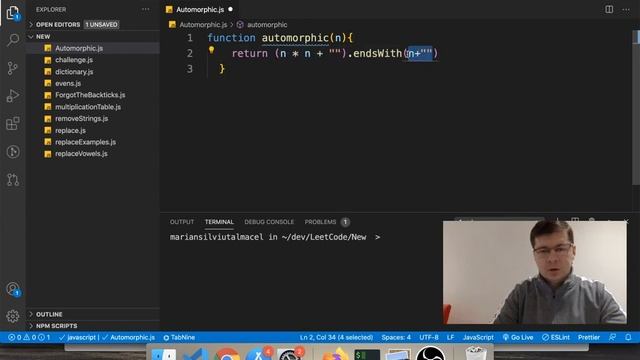
Task: Click Ln 2, Col 34 position indicator
Action: pyautogui.click(x=336, y=338)
